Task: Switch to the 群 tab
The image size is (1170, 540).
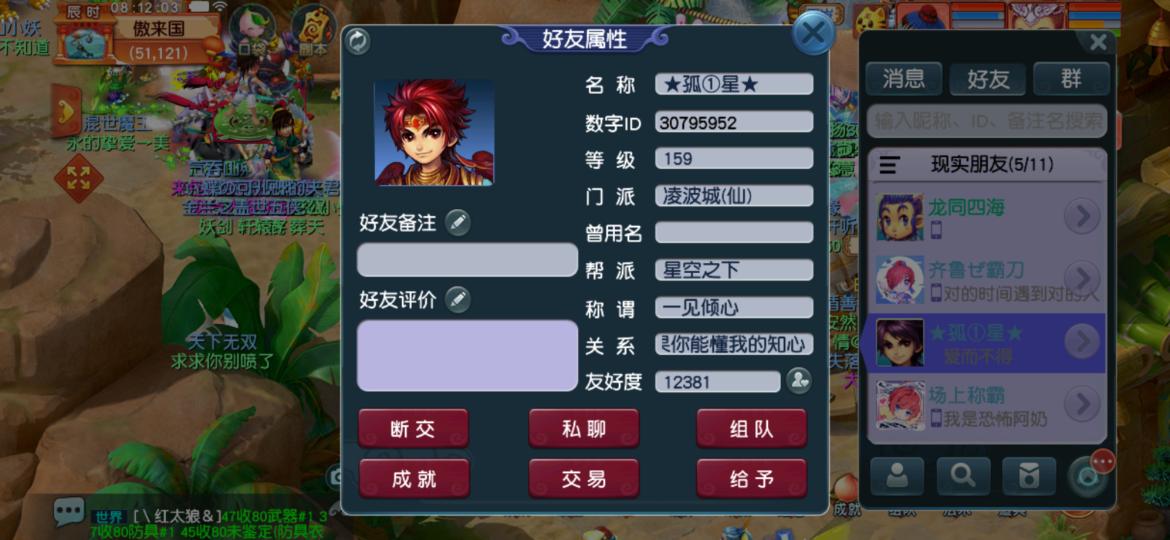Action: [1072, 78]
